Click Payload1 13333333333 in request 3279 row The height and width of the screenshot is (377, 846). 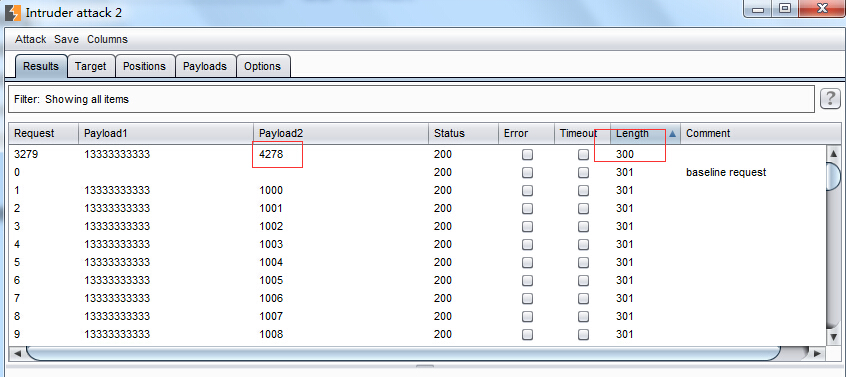pos(117,154)
